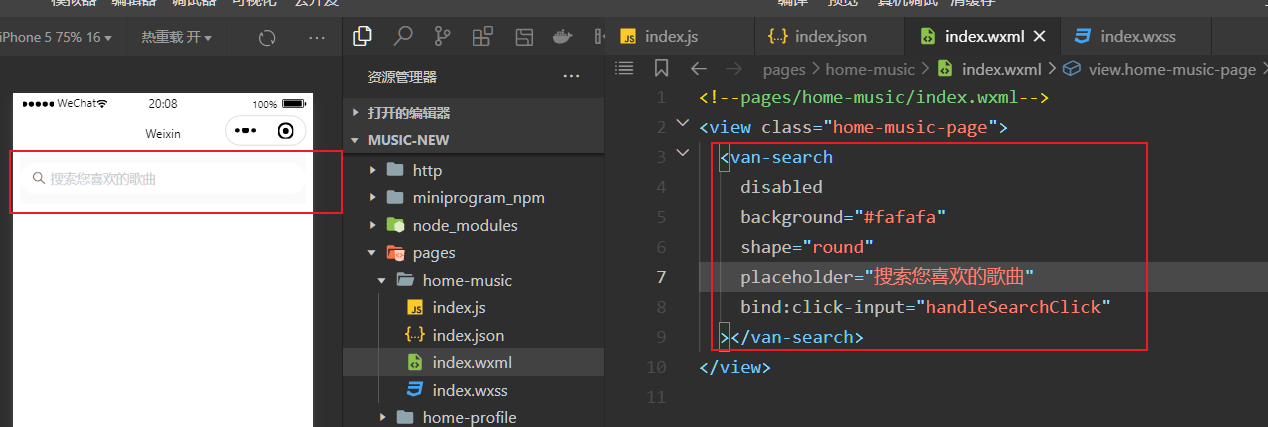Screen dimensions: 1268x427
Task: Expand the 打开的编辑器 section
Action: point(355,113)
